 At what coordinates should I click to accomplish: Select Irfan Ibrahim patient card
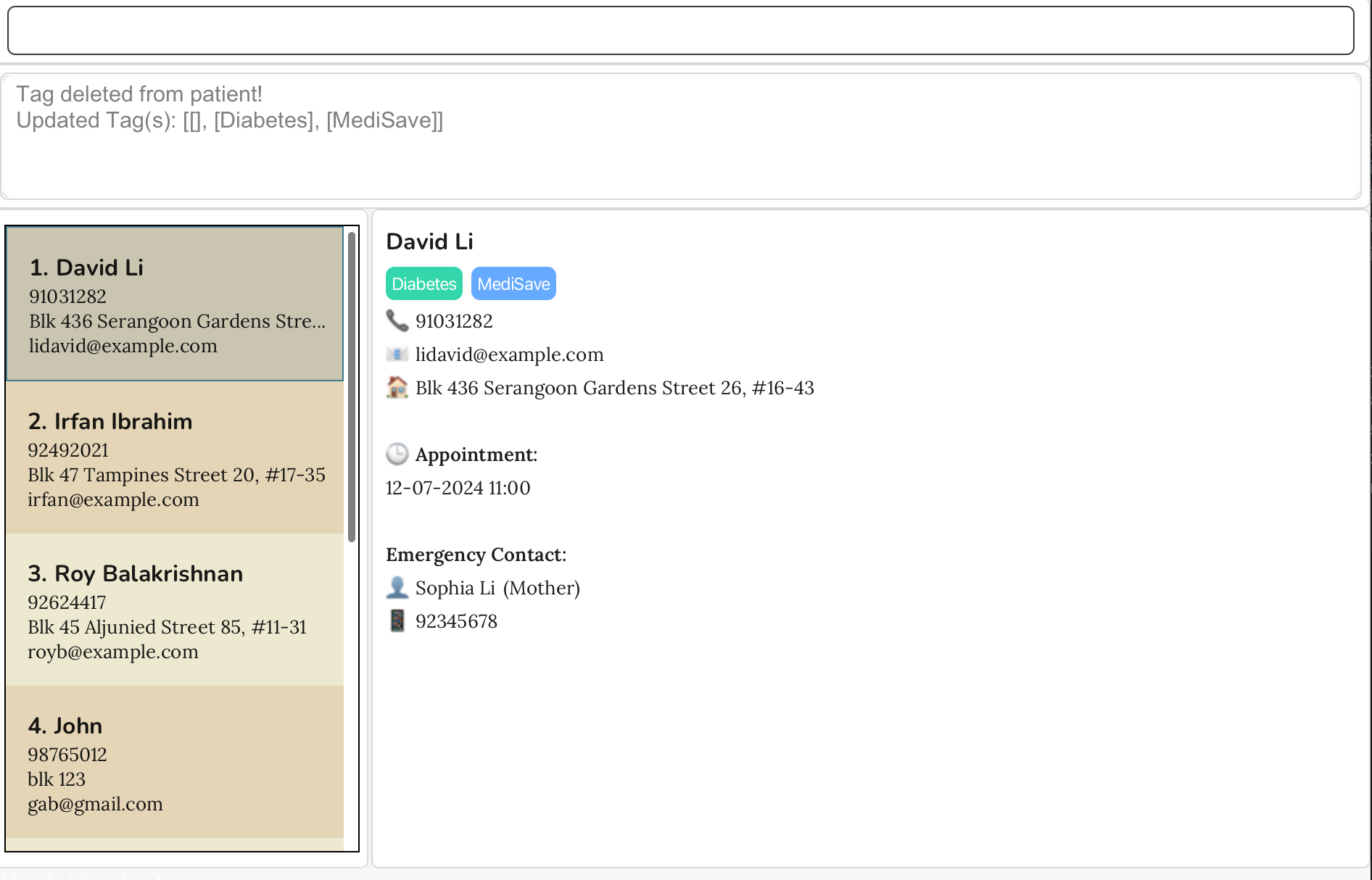coord(175,458)
